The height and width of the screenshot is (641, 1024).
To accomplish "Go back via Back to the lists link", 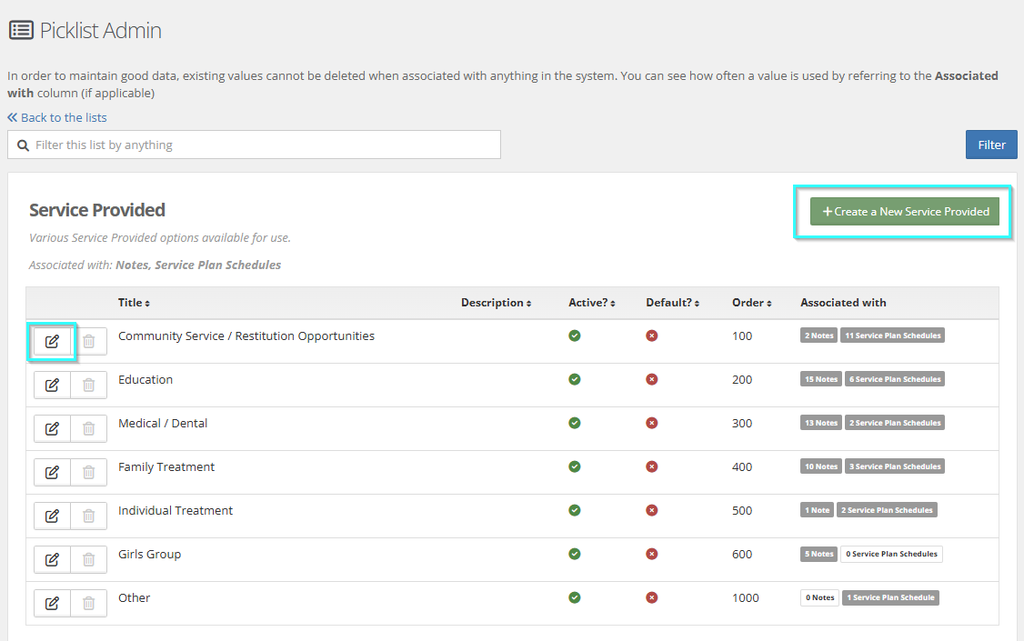I will point(57,117).
